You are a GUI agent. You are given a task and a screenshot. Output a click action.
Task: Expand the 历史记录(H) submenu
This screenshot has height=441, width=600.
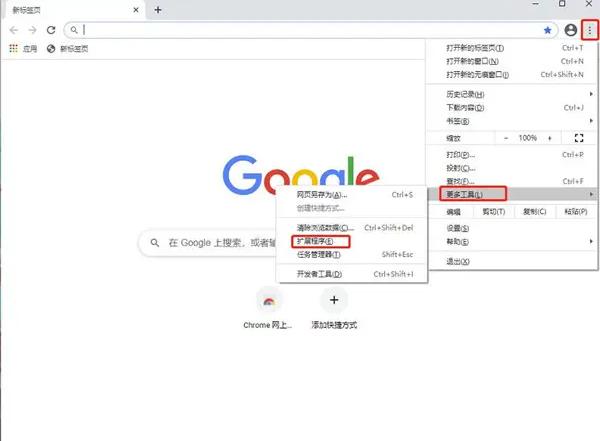[x=513, y=94]
